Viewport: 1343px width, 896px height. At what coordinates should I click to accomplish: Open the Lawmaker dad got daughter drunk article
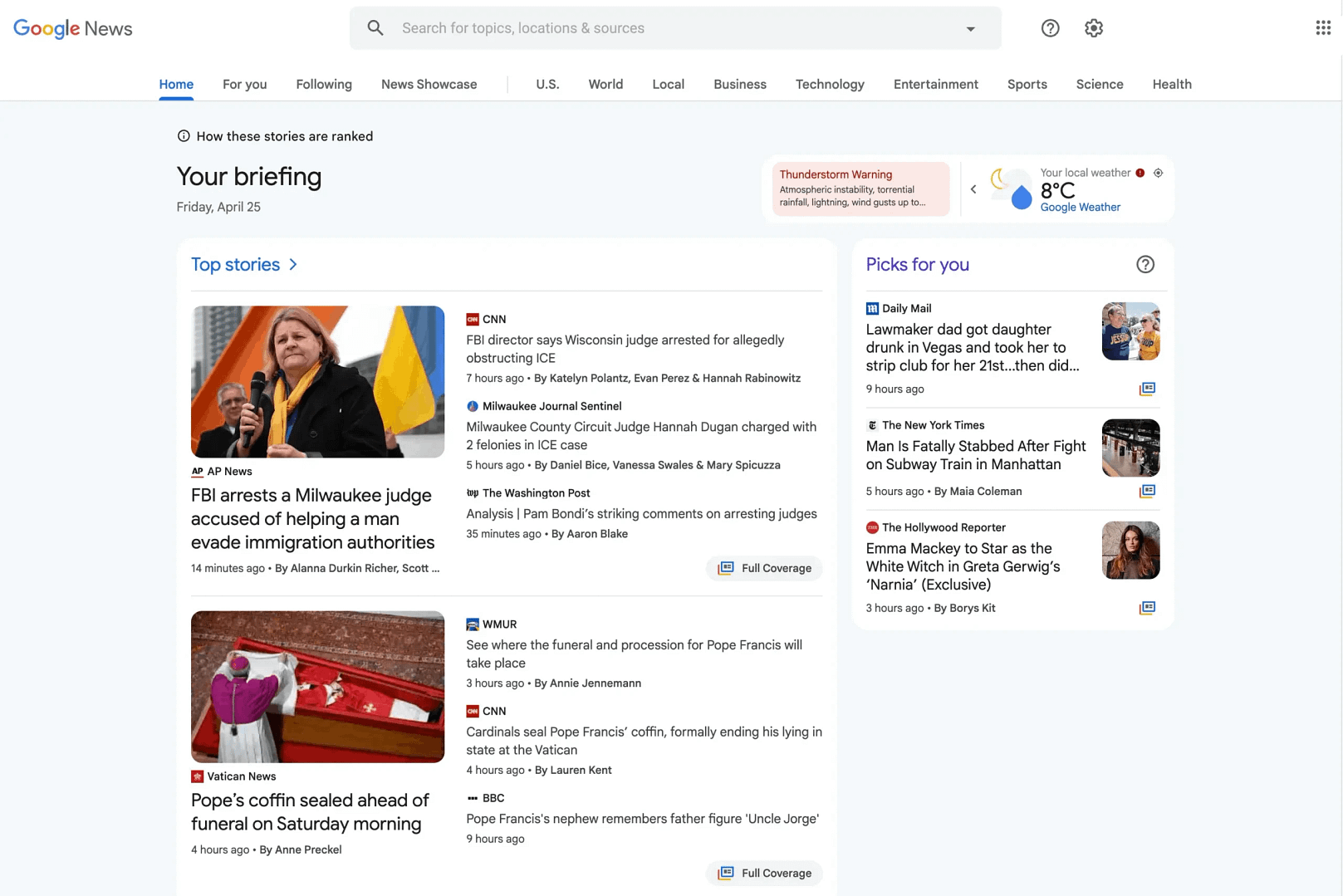[x=973, y=348]
